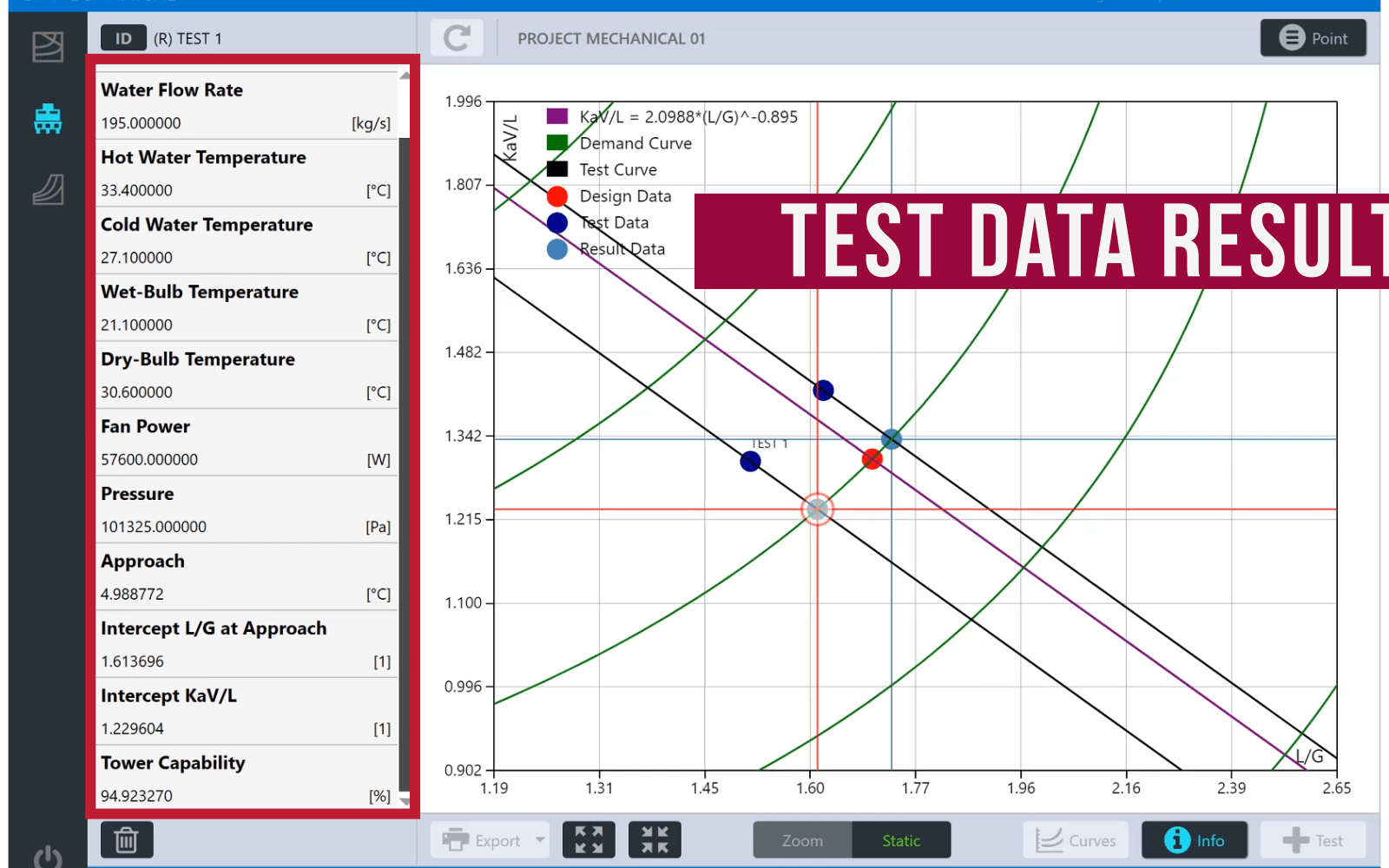1389x868 pixels.
Task: Open the Point menu button
Action: tap(1313, 38)
